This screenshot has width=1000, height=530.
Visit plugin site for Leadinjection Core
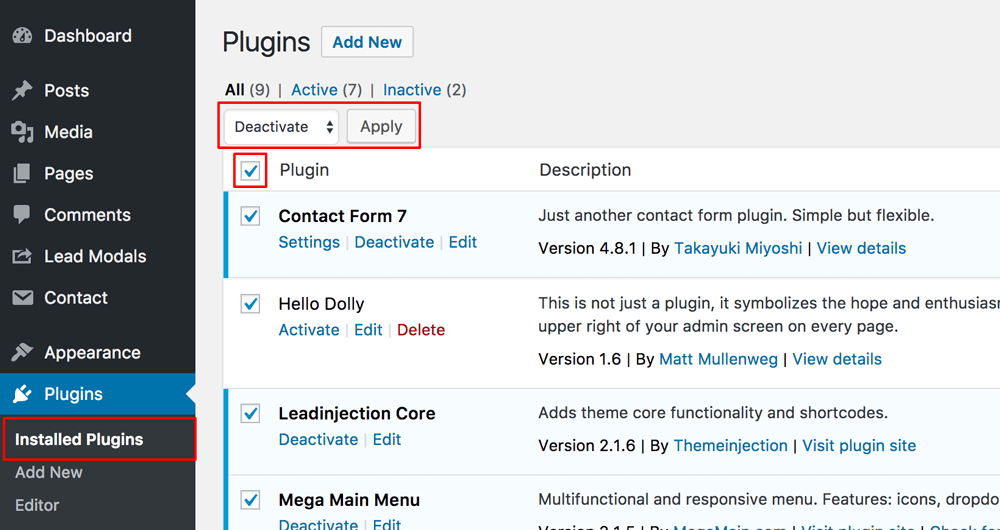pos(859,445)
